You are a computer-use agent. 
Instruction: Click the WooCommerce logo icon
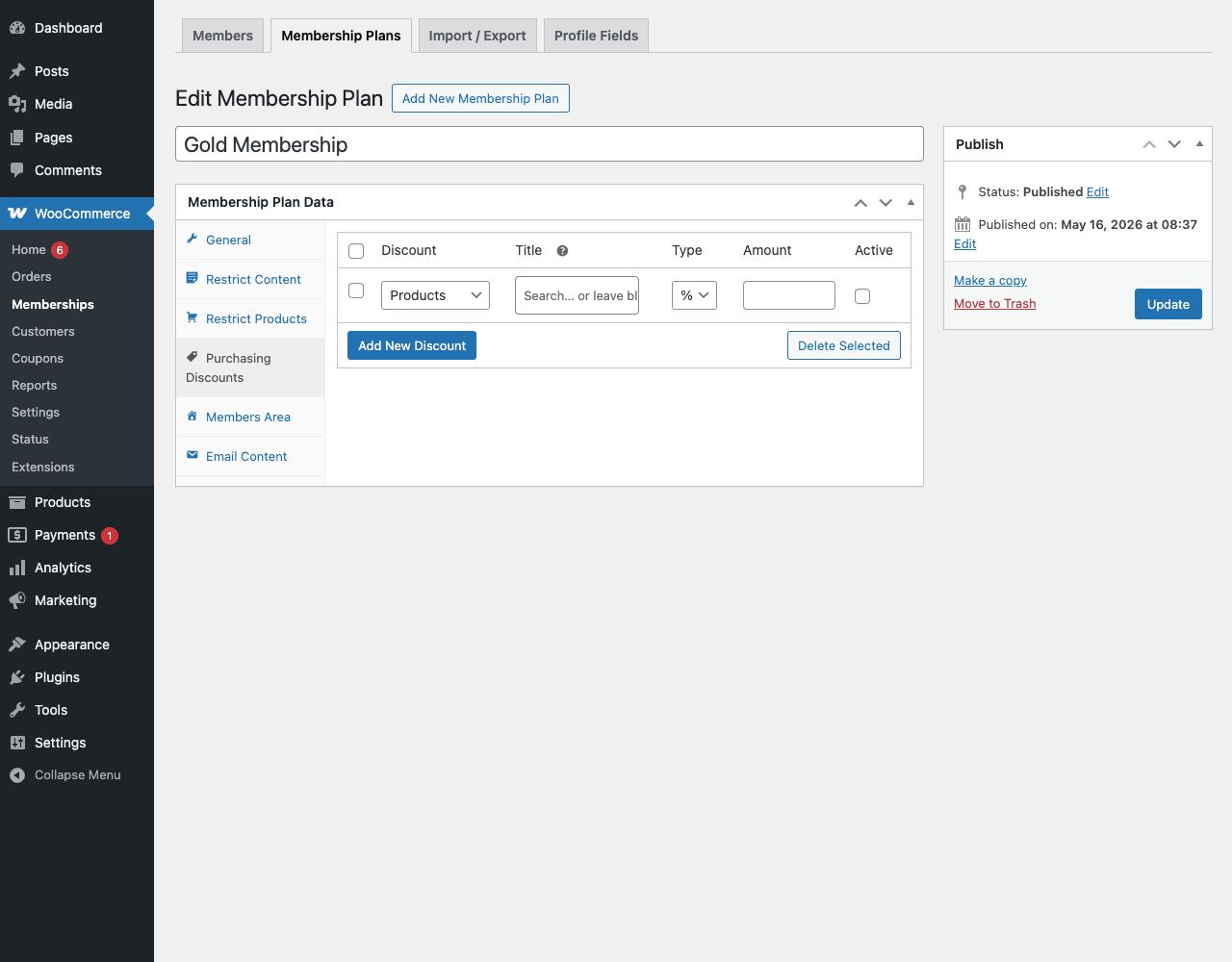(17, 214)
